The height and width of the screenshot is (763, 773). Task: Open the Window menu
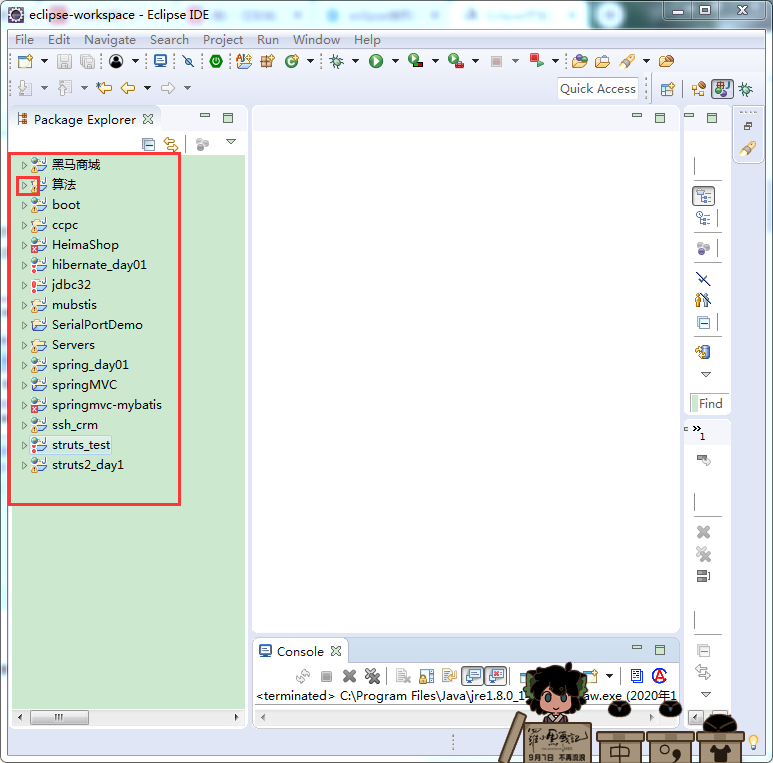pos(316,39)
